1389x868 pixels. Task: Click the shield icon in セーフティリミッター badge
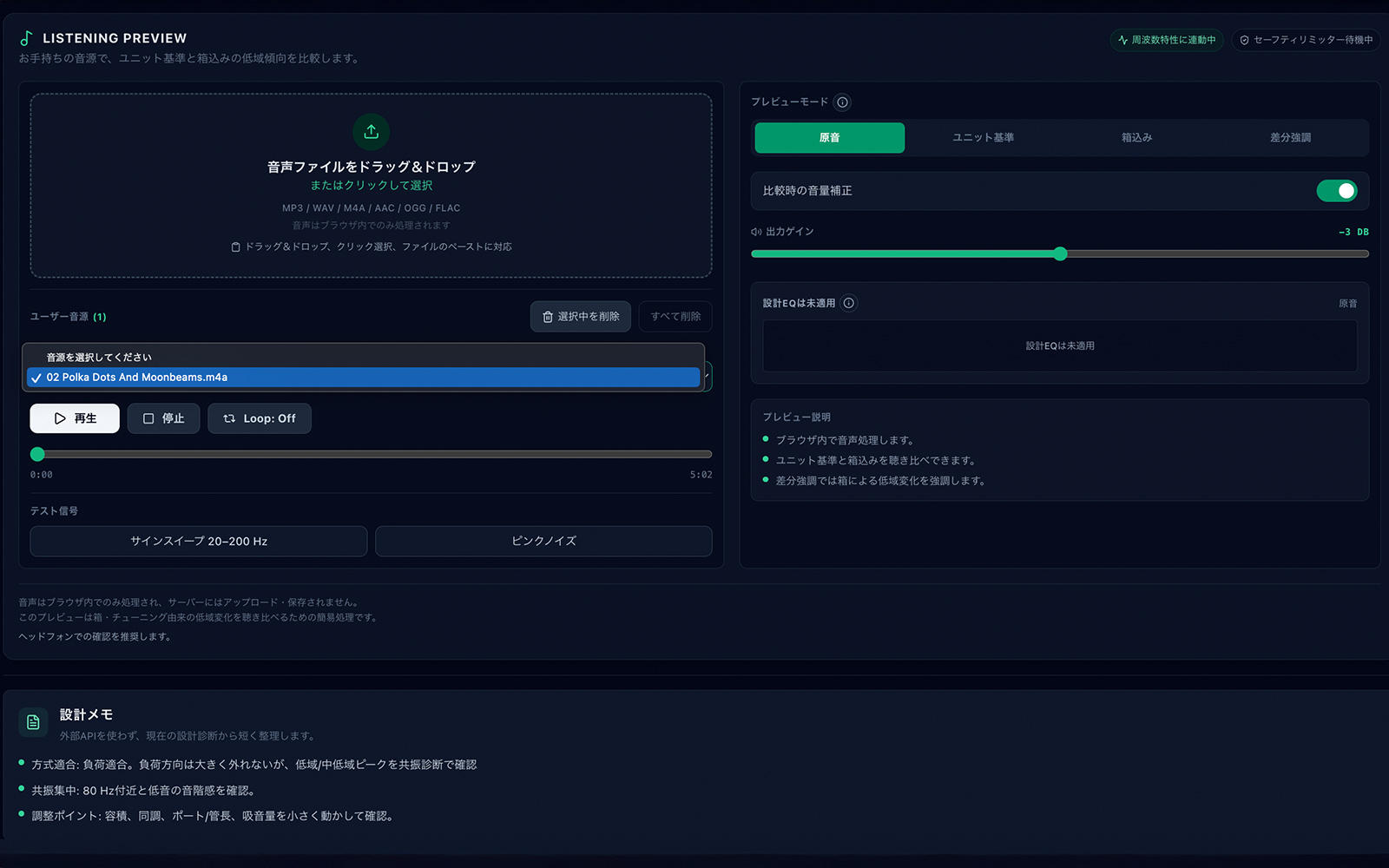click(1245, 40)
